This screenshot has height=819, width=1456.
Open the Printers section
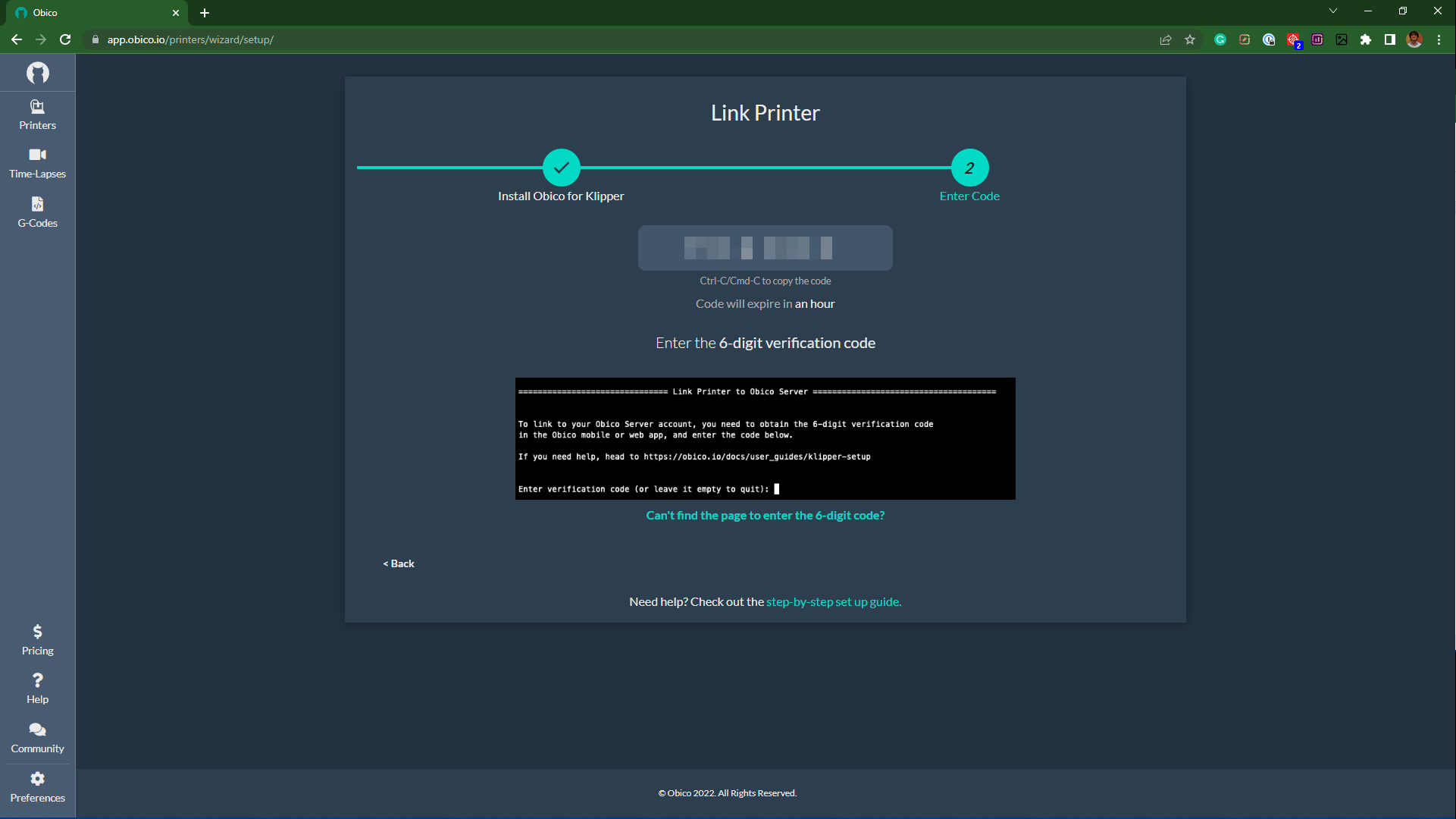pyautogui.click(x=37, y=115)
